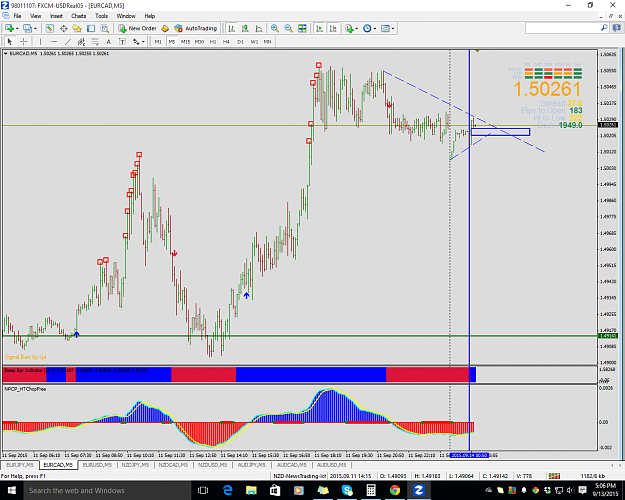Open the Strategy Tester icon
The image size is (625, 500).
point(104,28)
